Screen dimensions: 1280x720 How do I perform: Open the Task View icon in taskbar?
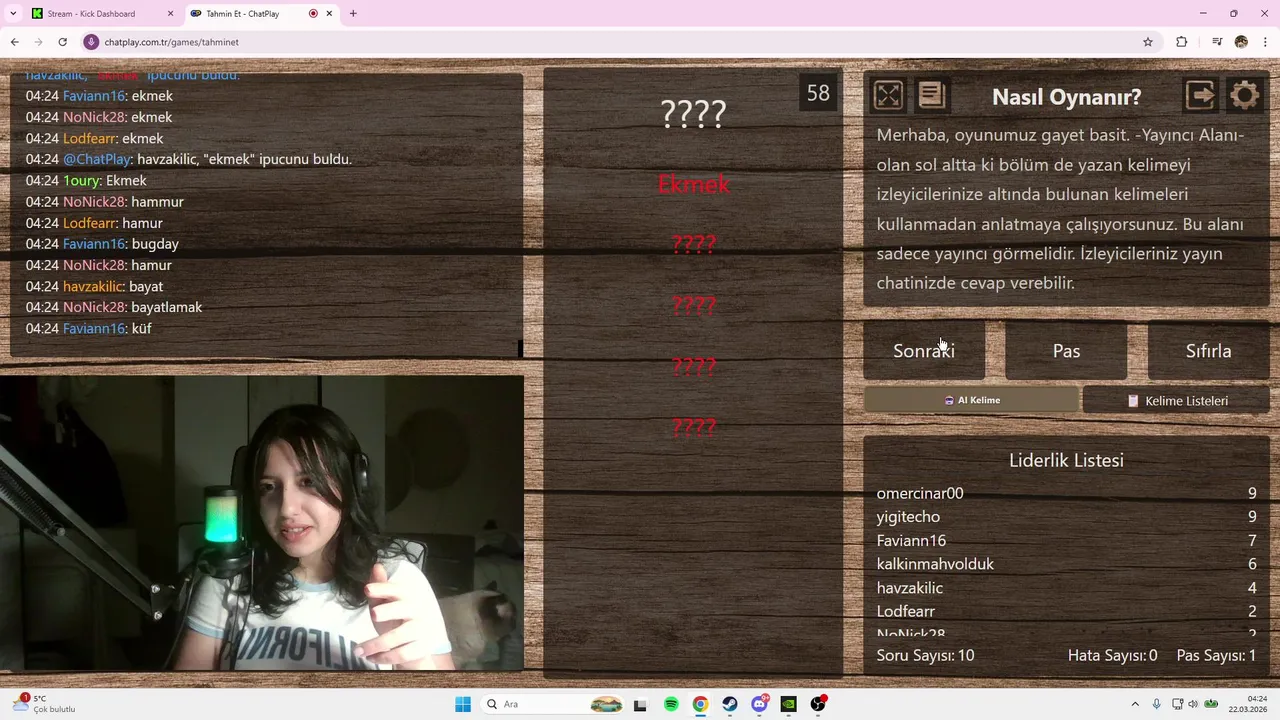point(640,704)
